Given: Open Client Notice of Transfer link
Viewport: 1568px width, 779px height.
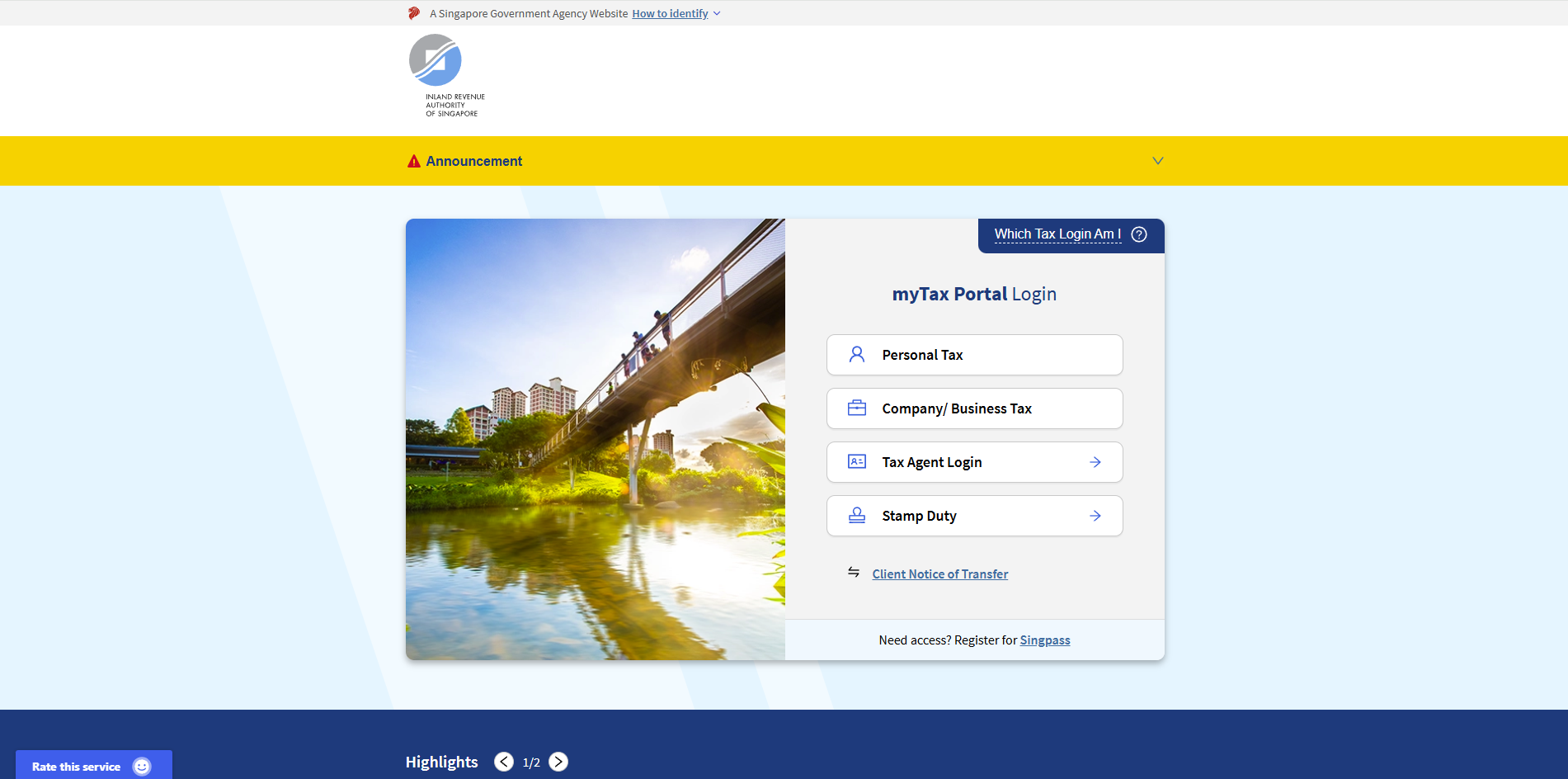Looking at the screenshot, I should coord(940,574).
